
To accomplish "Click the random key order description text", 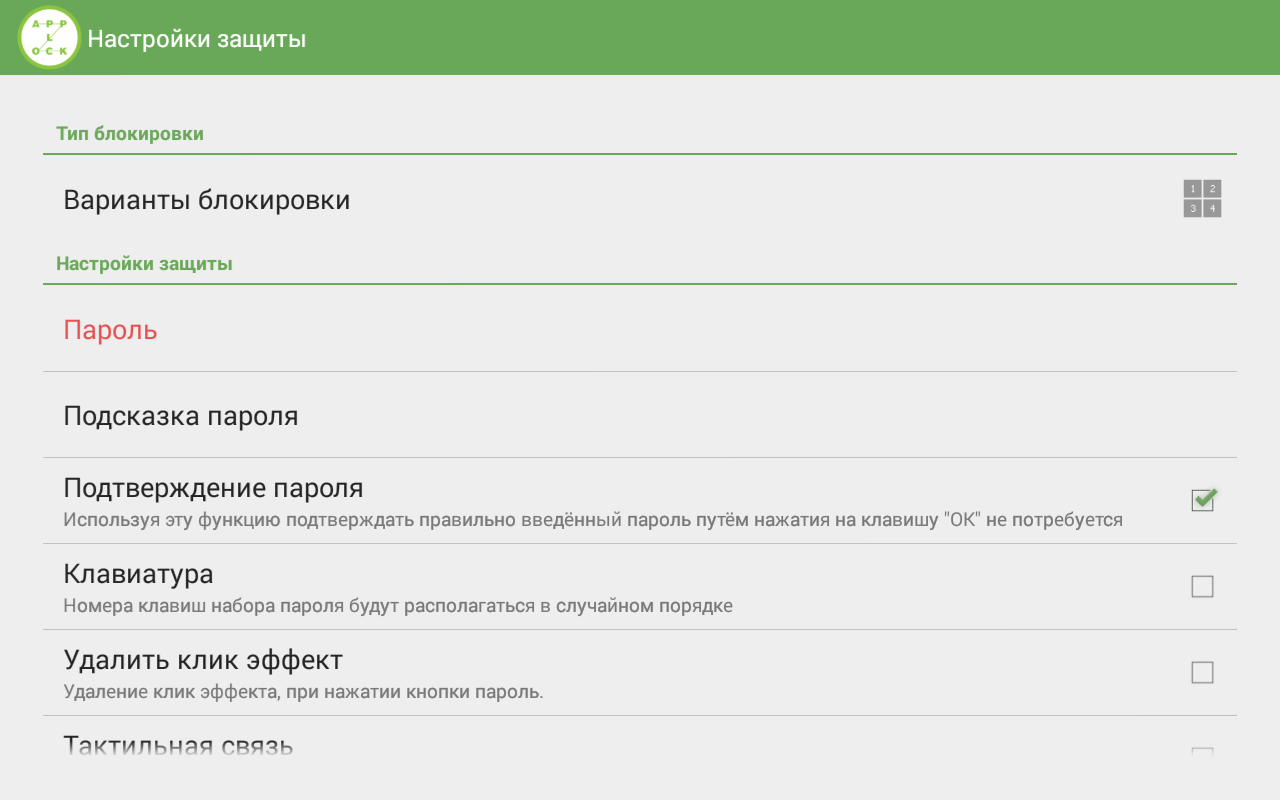I will tap(398, 606).
